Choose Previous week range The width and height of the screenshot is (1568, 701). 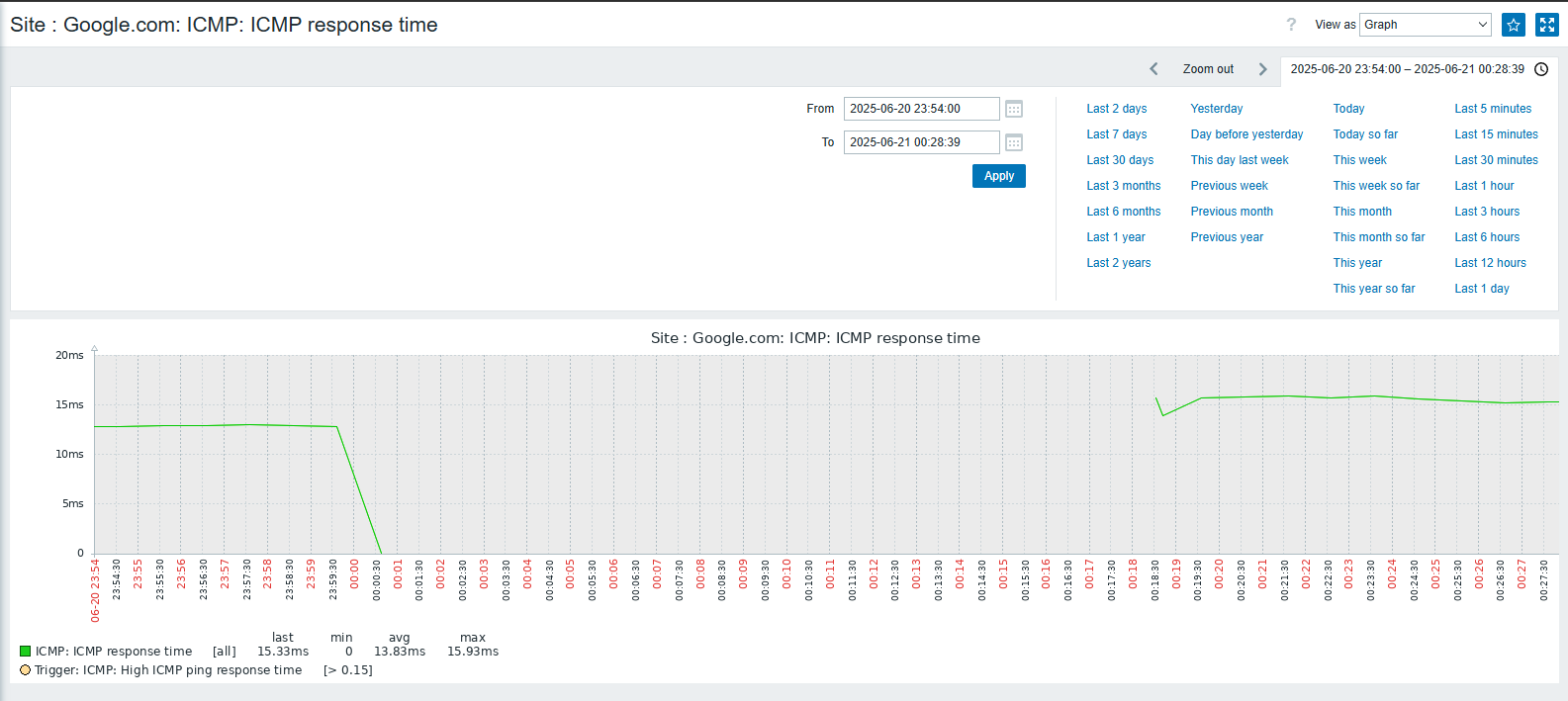1230,186
